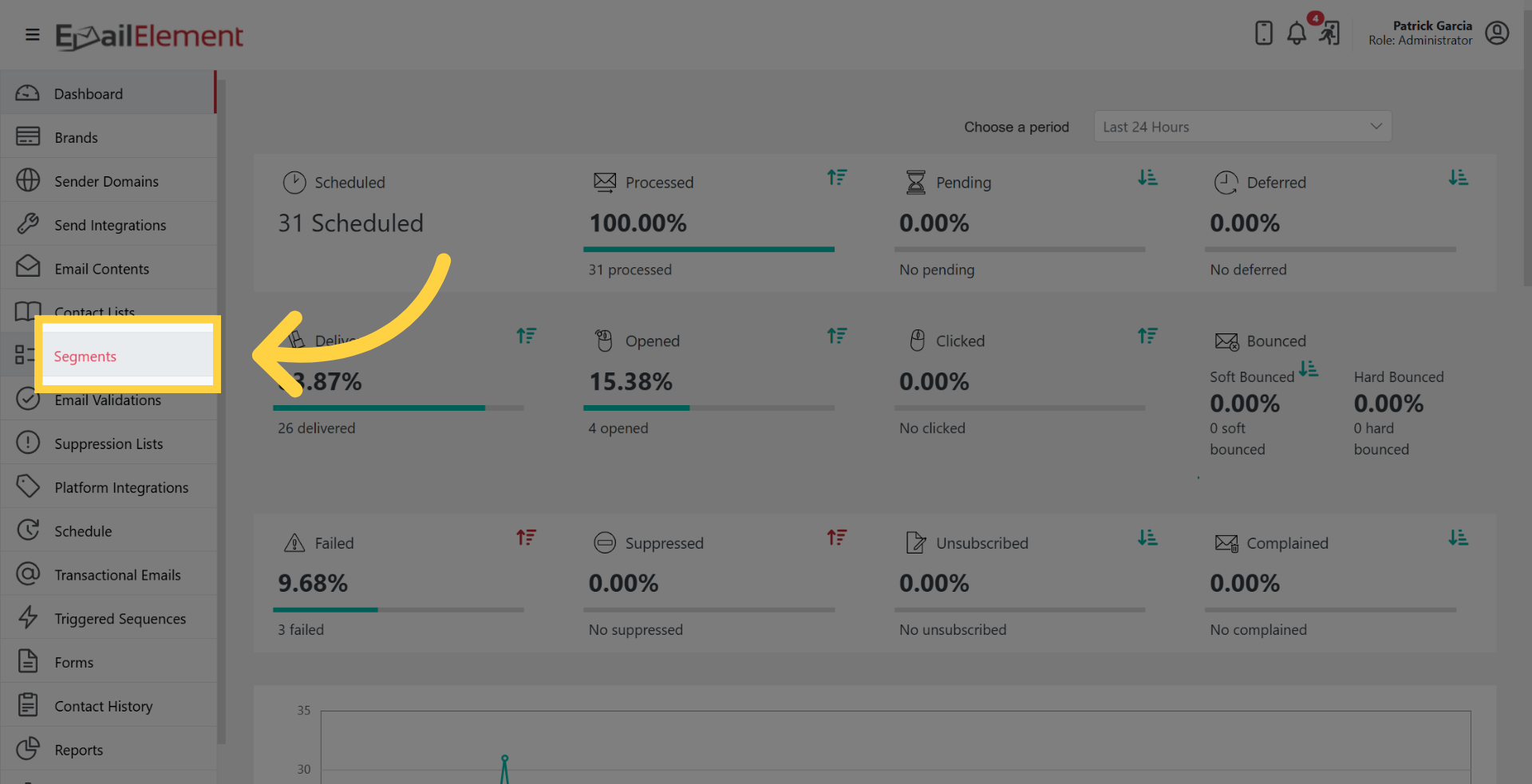Click the "3 failed" text
Image resolution: width=1532 pixels, height=784 pixels.
(x=300, y=630)
